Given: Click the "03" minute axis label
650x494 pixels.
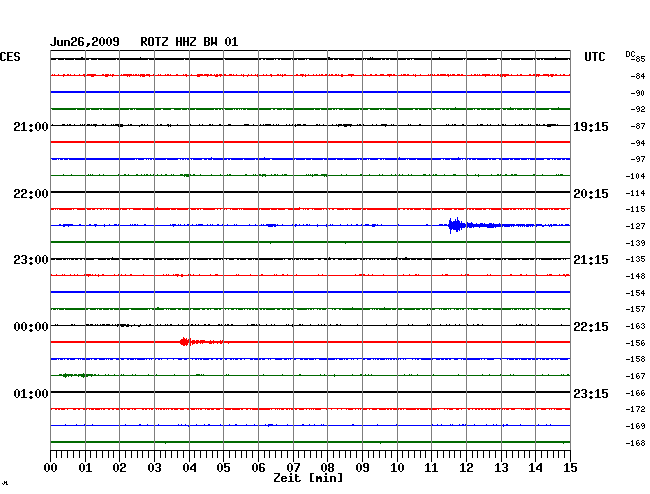Looking at the screenshot, I should 154,468.
